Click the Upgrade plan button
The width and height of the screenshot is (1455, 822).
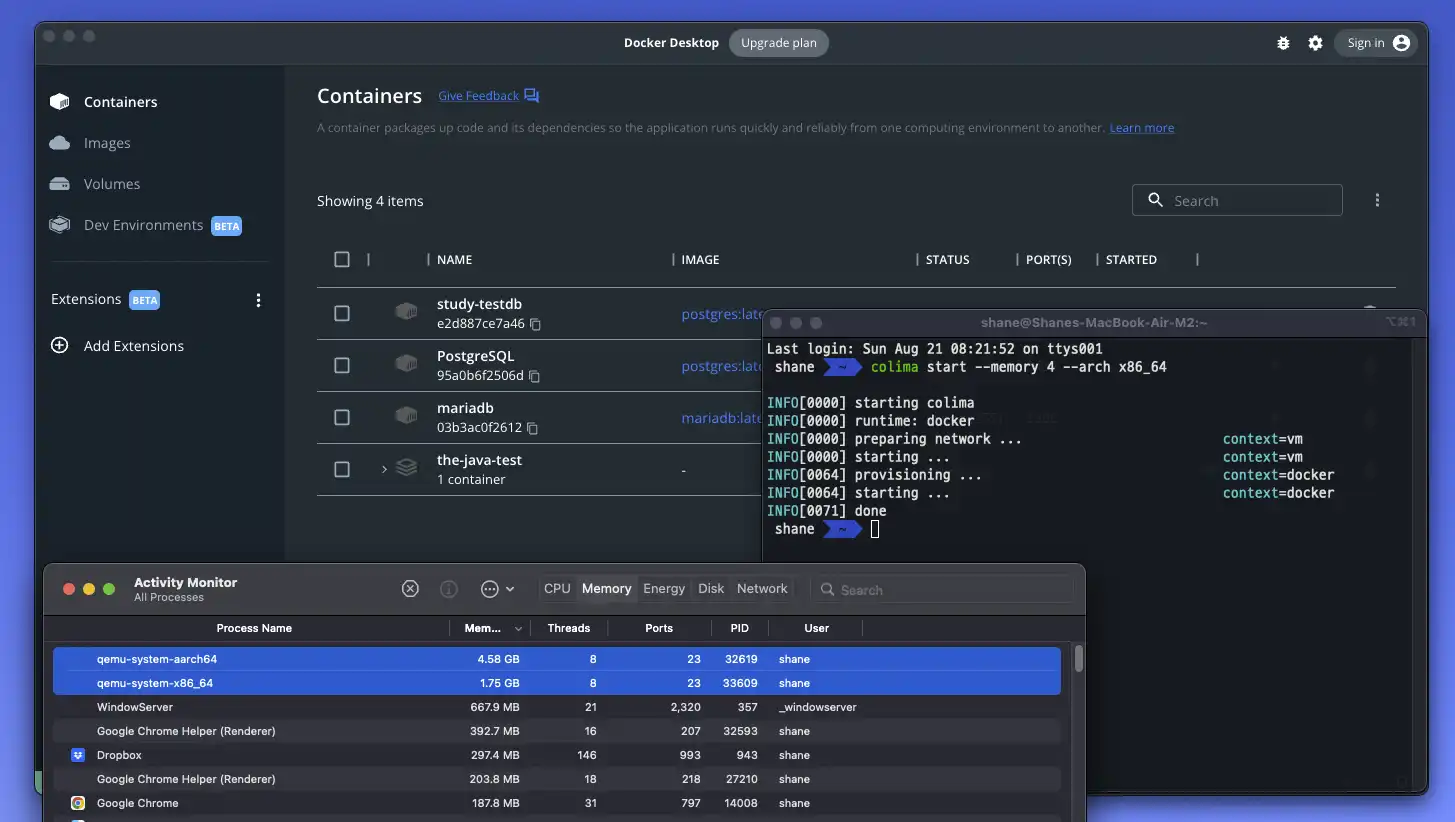[x=779, y=43]
